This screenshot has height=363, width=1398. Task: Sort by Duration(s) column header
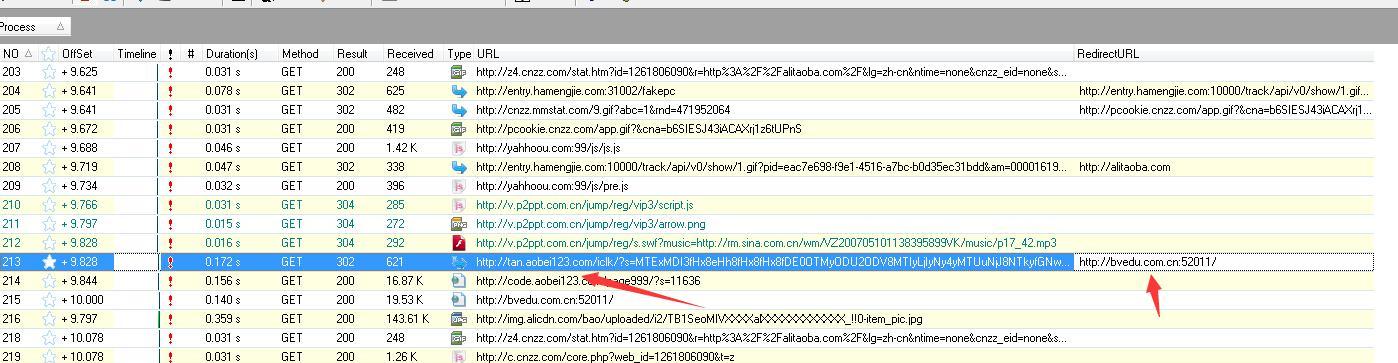(231, 54)
